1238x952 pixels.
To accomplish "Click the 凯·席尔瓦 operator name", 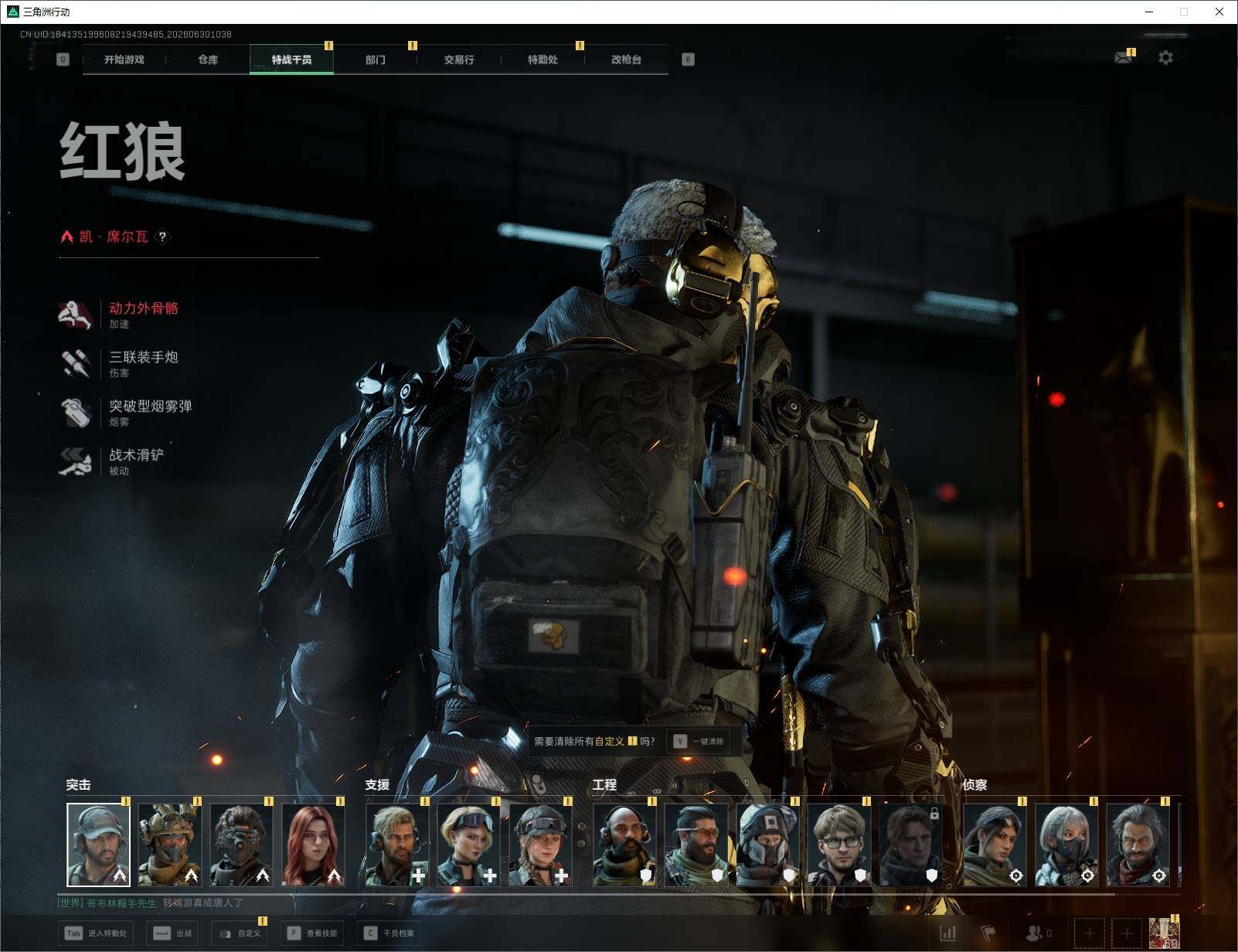I will coord(114,236).
